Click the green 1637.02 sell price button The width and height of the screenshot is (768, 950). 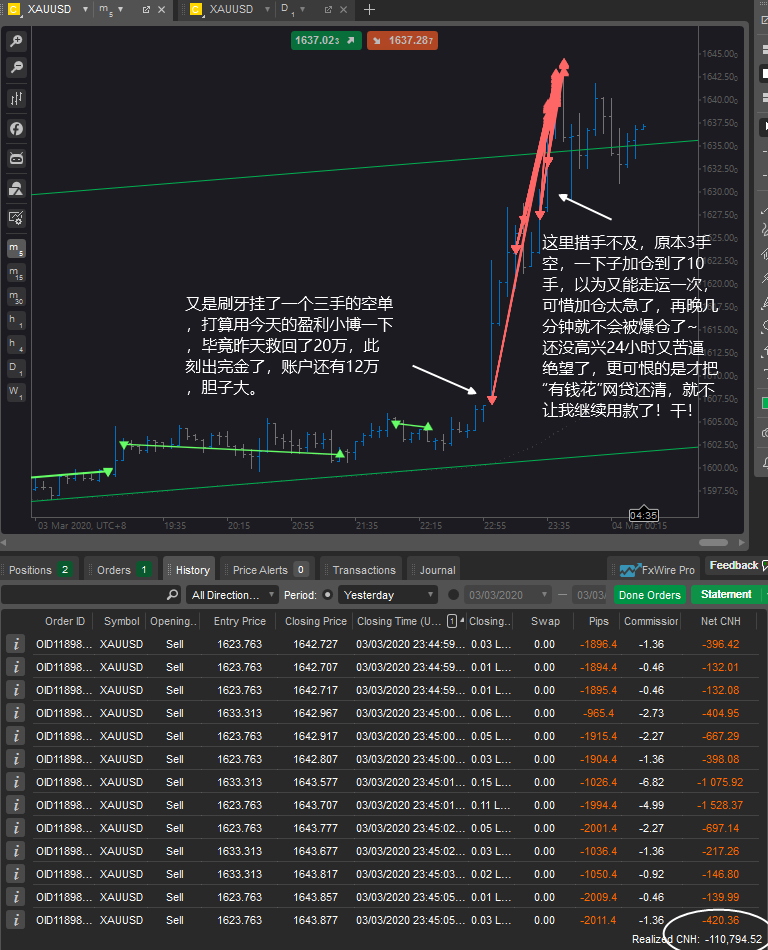click(326, 41)
